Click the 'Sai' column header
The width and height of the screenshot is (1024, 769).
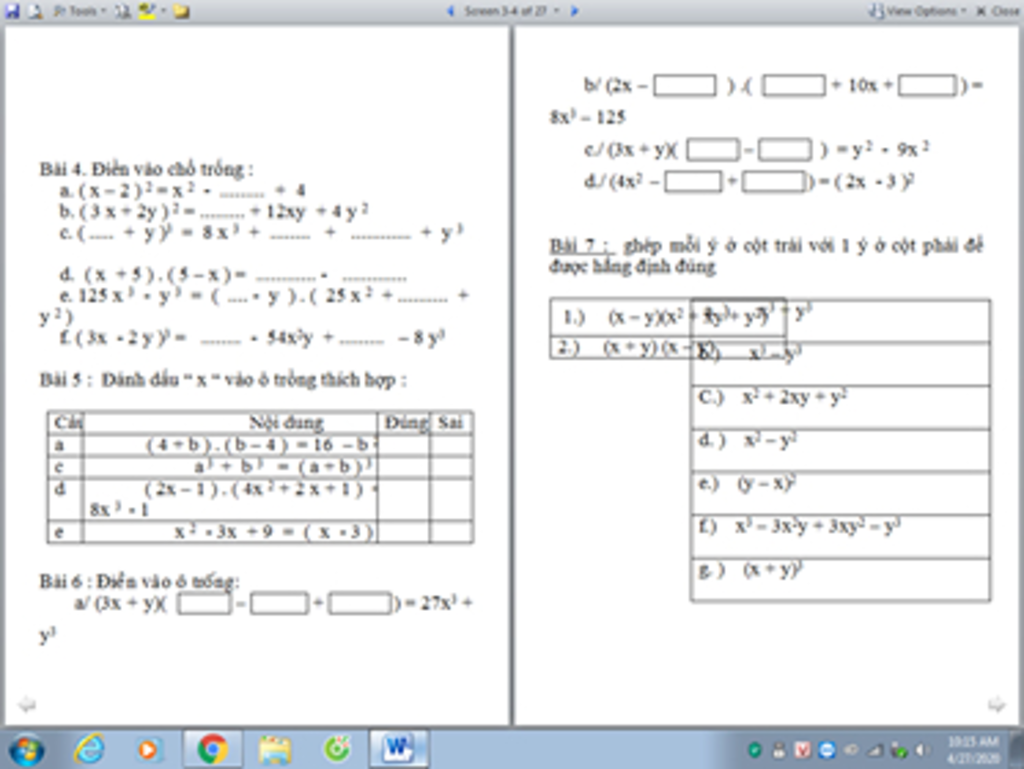450,422
